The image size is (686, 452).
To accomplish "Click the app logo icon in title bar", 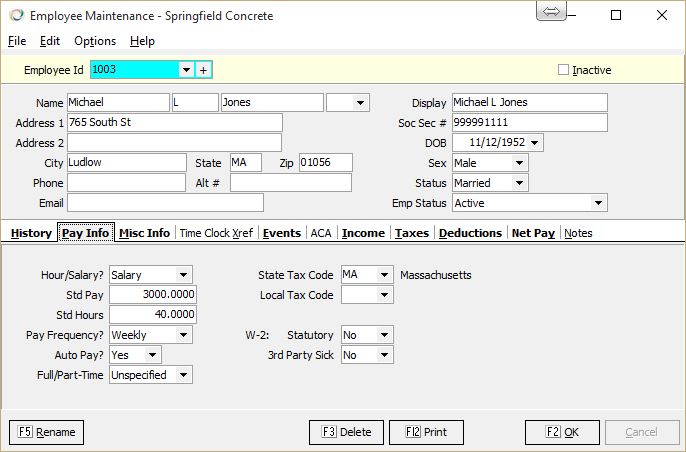I will [x=15, y=16].
